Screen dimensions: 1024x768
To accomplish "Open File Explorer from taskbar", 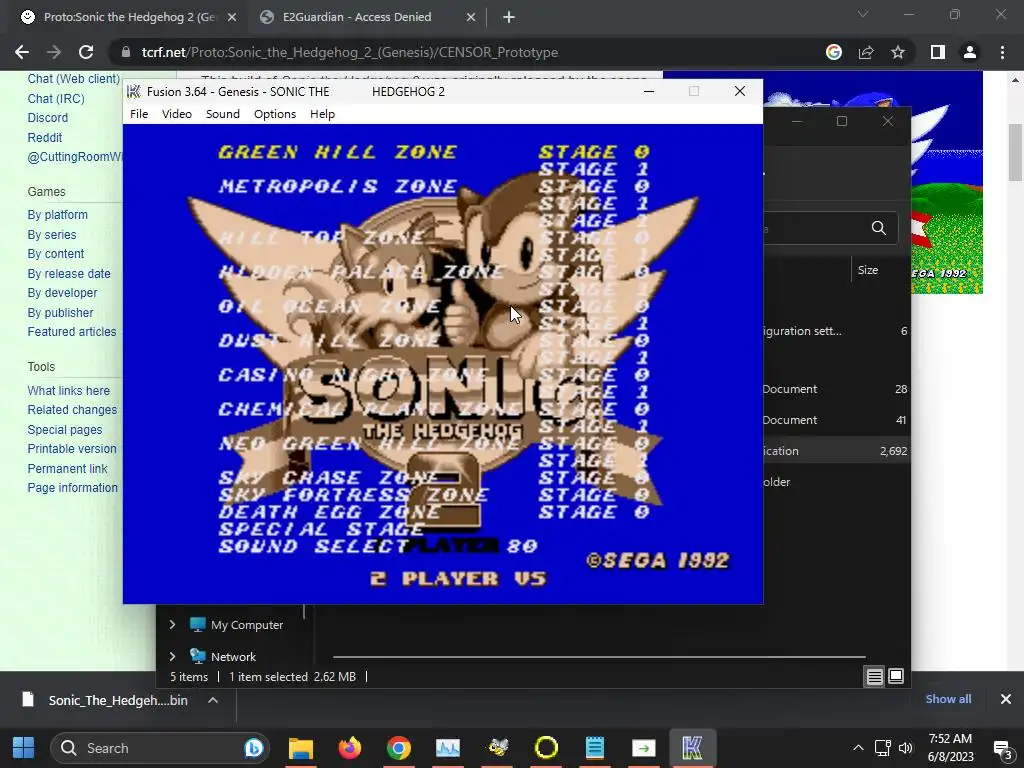I will [301, 748].
